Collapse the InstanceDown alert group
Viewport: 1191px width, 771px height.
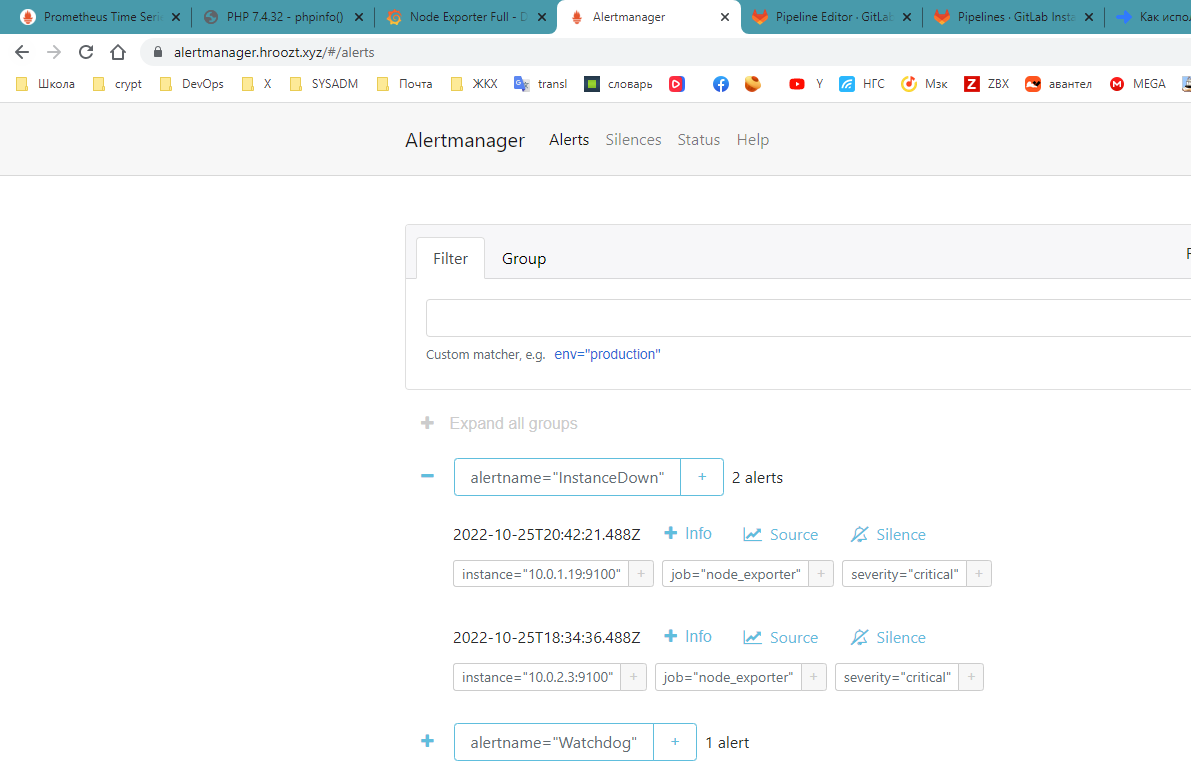pos(427,477)
